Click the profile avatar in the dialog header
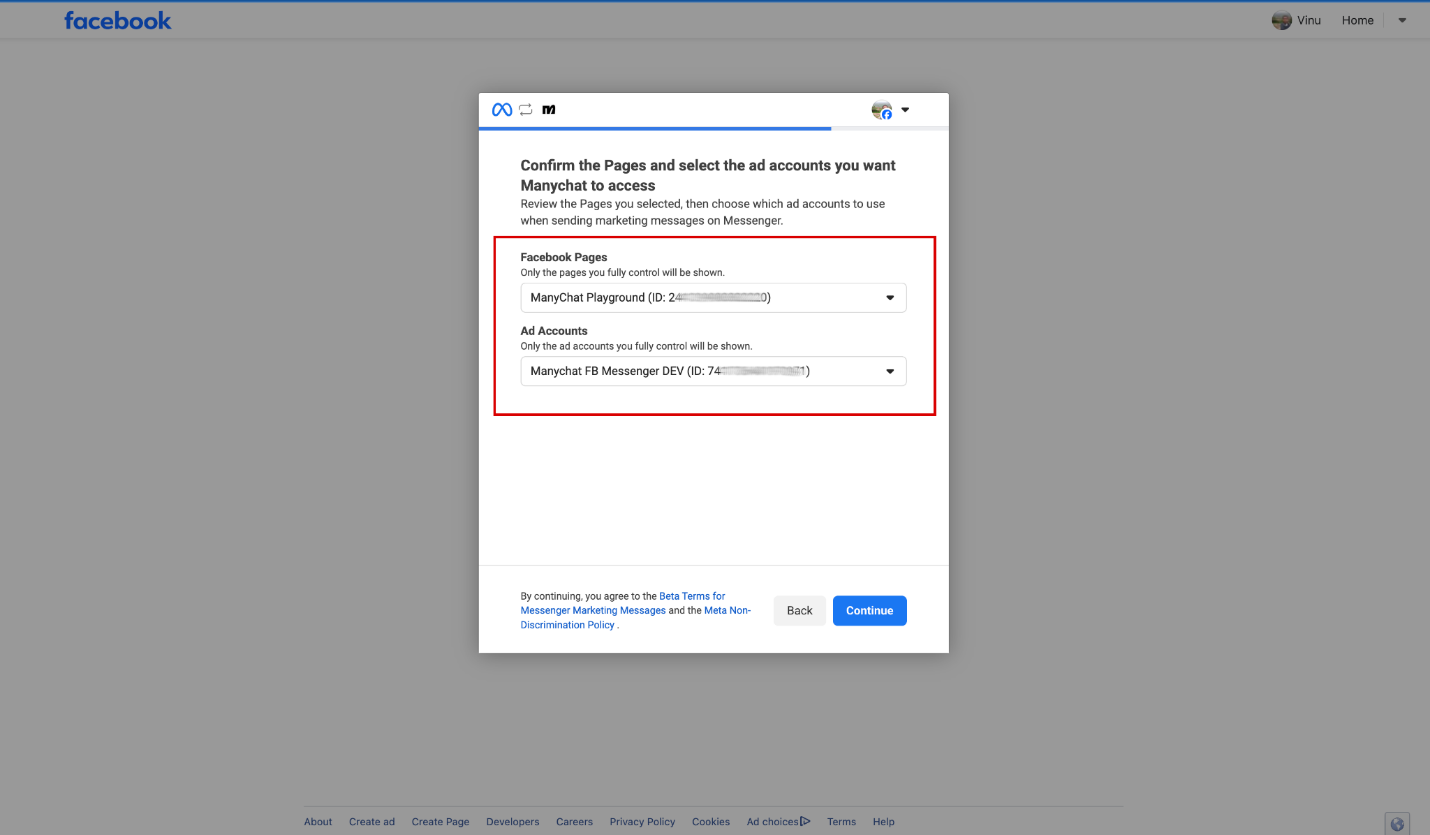This screenshot has width=1430, height=835. pos(881,110)
